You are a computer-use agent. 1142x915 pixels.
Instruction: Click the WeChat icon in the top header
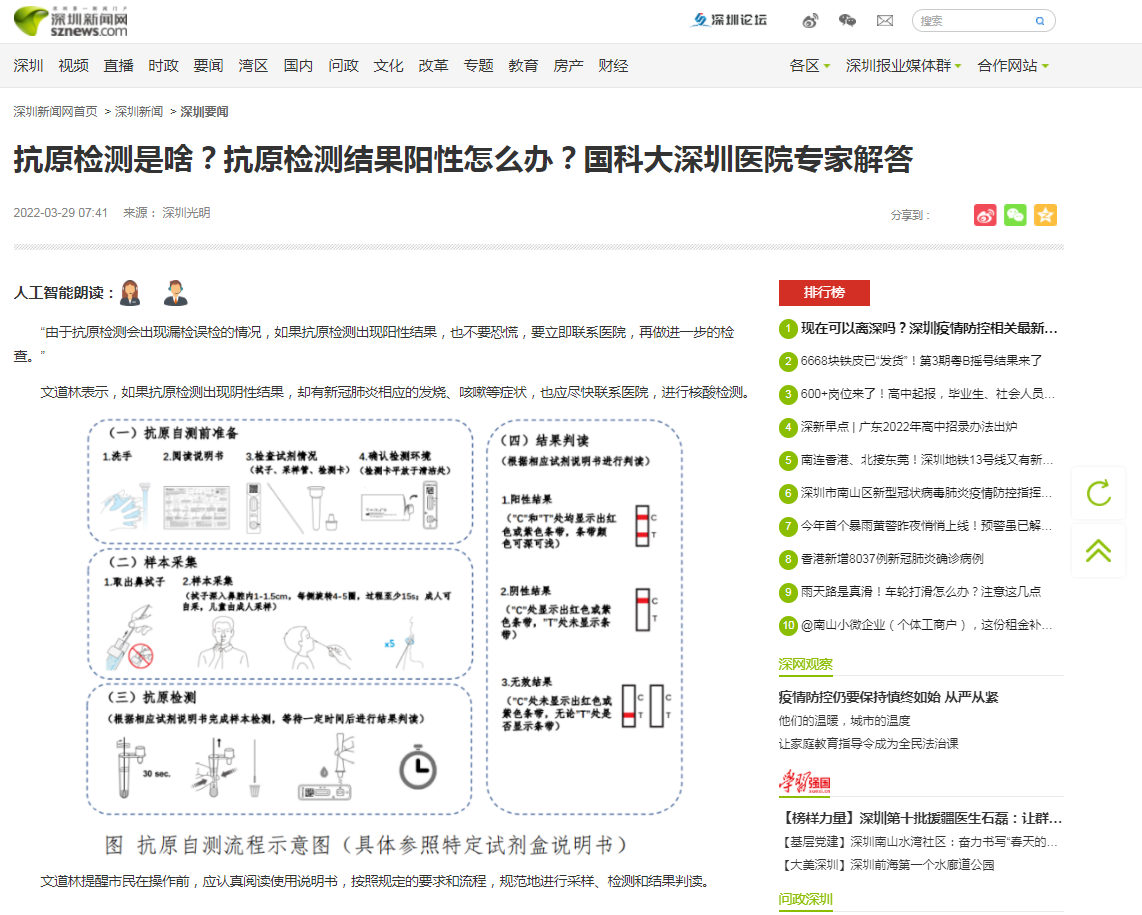pyautogui.click(x=847, y=20)
